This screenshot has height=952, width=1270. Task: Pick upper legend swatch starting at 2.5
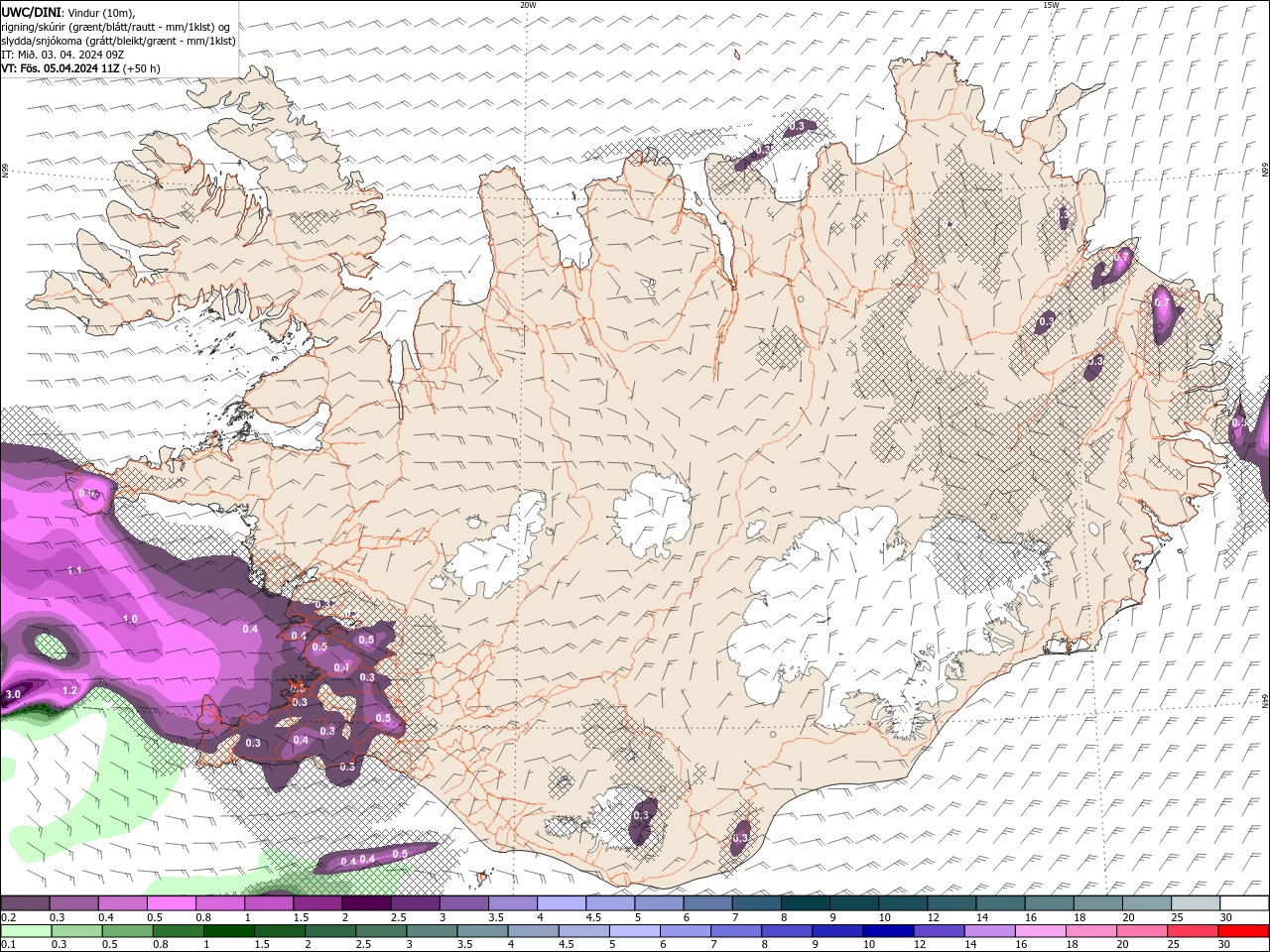[x=415, y=903]
